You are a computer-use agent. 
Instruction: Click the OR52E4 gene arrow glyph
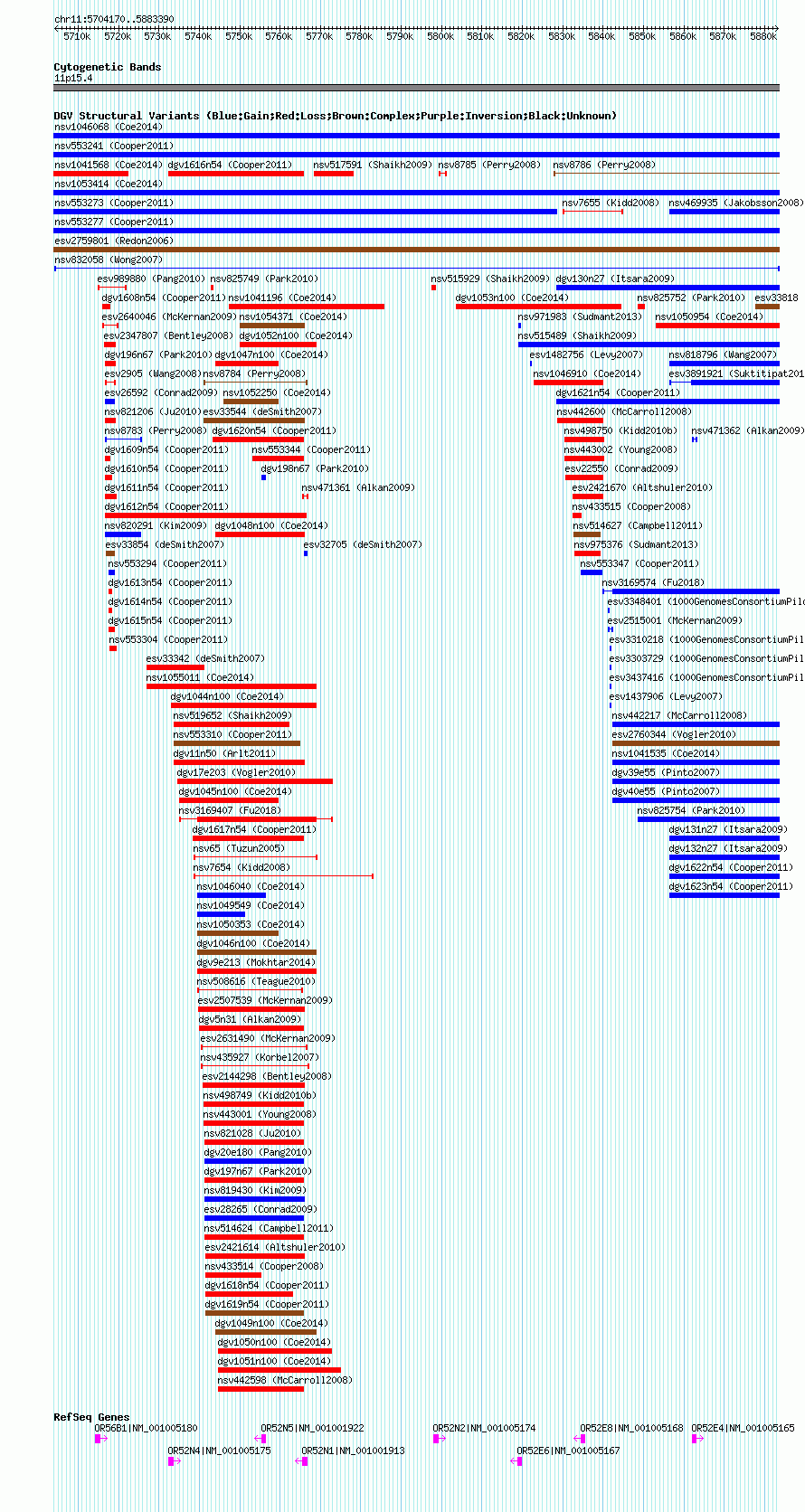point(697,1438)
